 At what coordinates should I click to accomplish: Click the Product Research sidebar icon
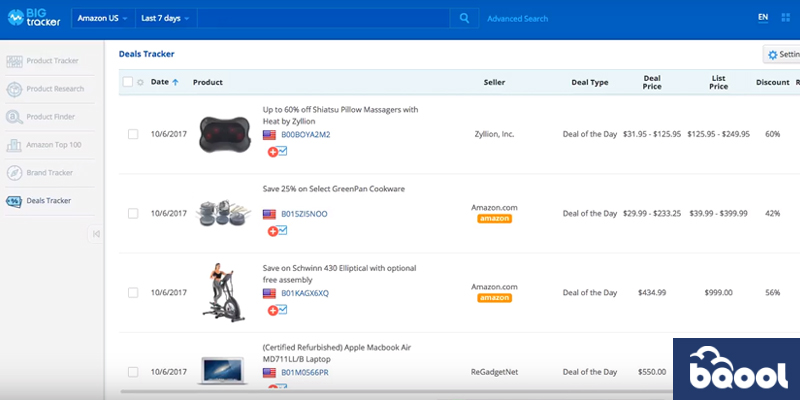pyautogui.click(x=14, y=89)
